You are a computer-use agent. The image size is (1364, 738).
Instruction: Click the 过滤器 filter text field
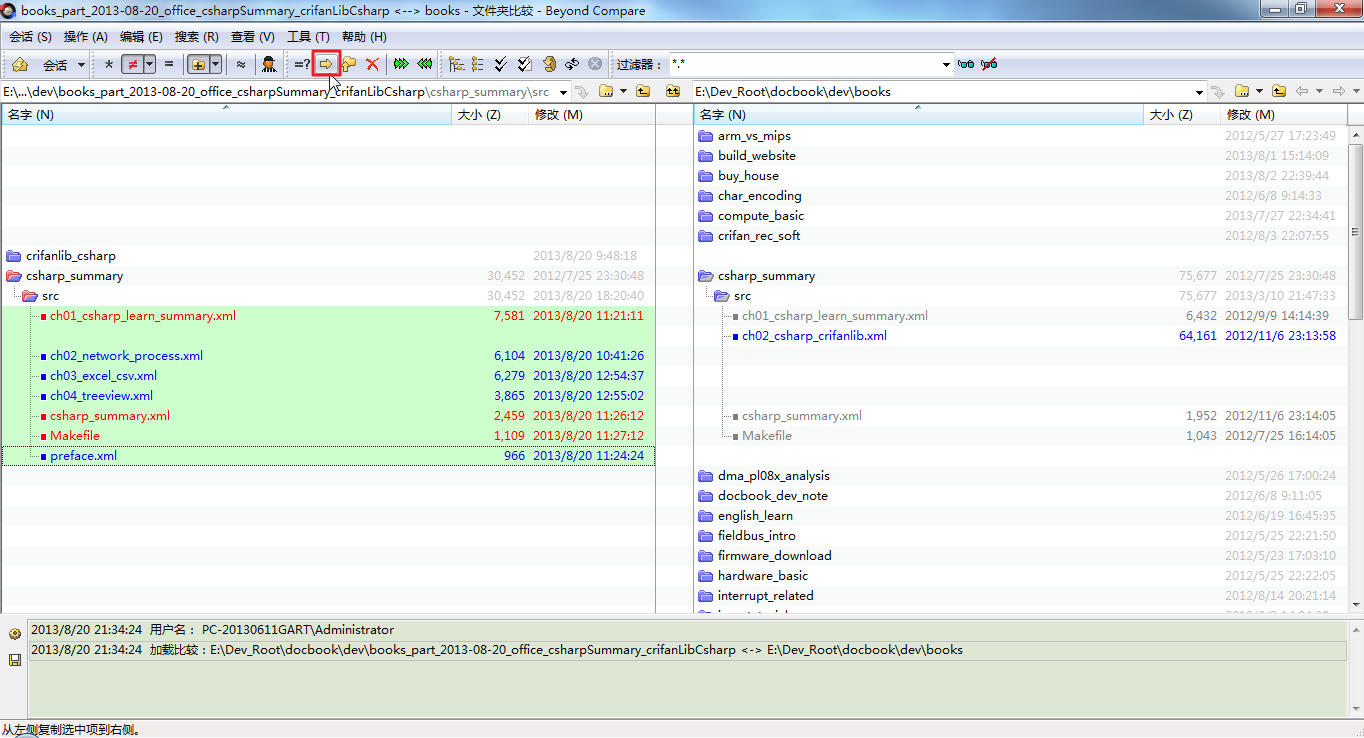coord(805,65)
